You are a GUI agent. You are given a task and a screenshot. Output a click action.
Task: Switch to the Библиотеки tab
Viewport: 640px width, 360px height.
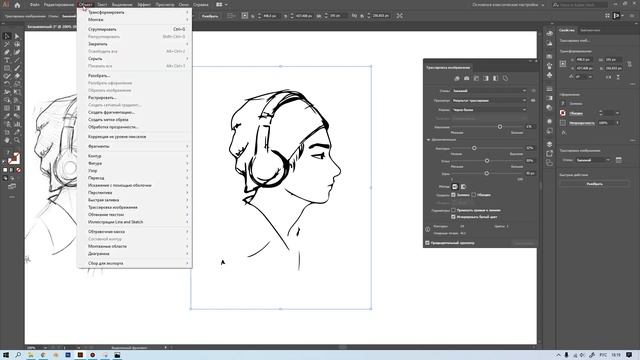(590, 30)
